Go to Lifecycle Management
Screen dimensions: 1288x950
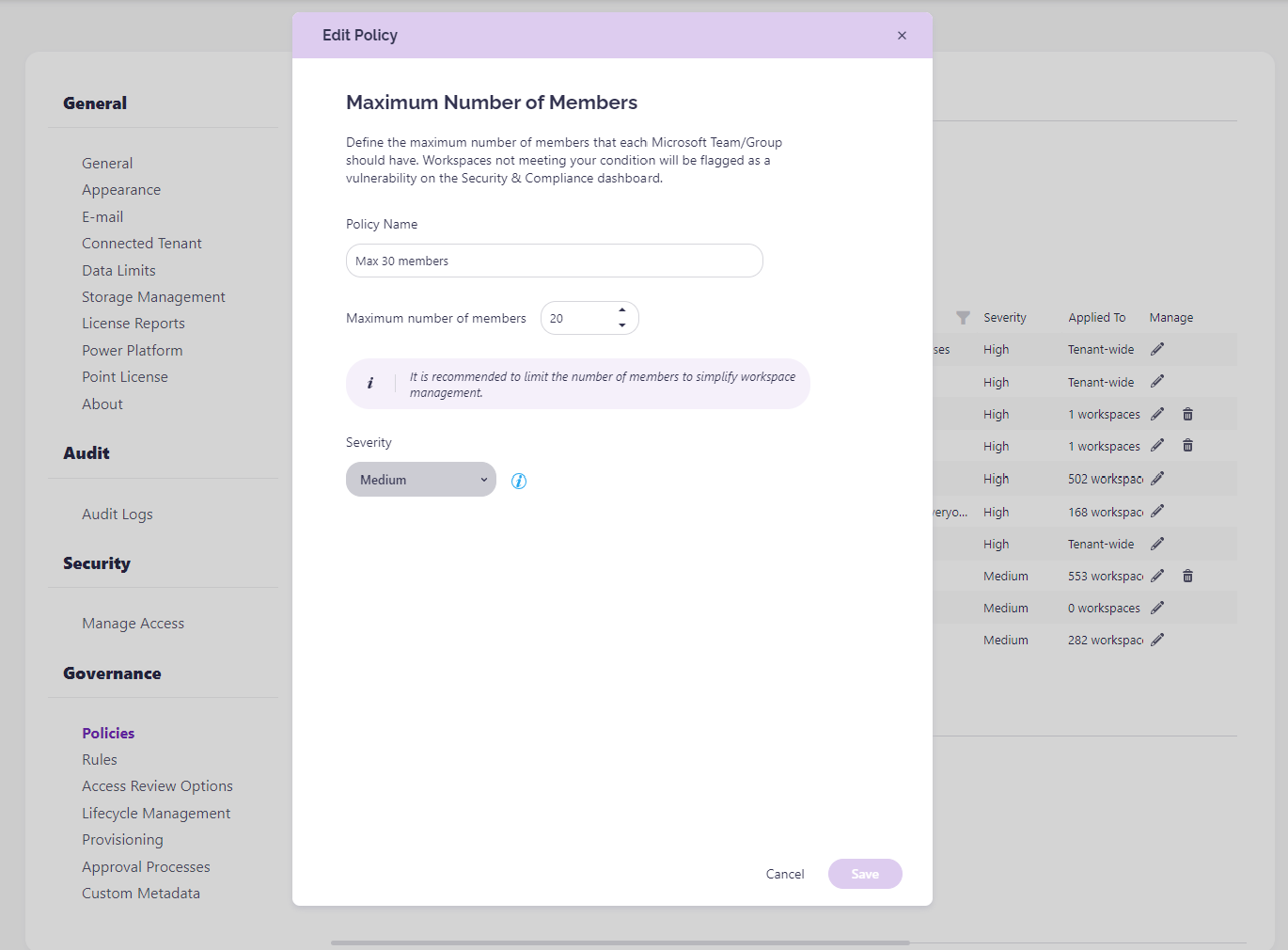coord(156,814)
